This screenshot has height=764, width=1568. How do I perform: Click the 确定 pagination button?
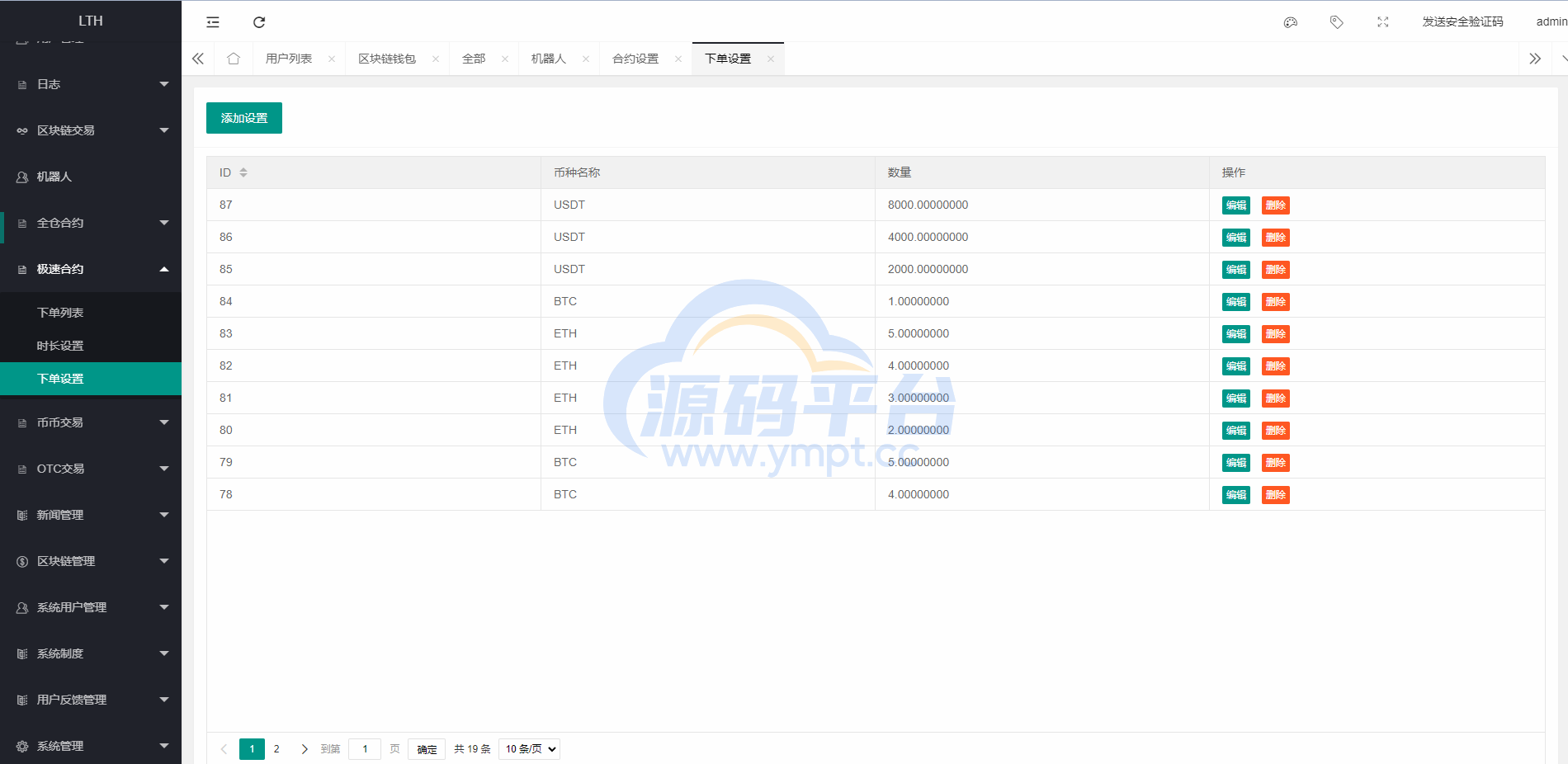[x=427, y=749]
